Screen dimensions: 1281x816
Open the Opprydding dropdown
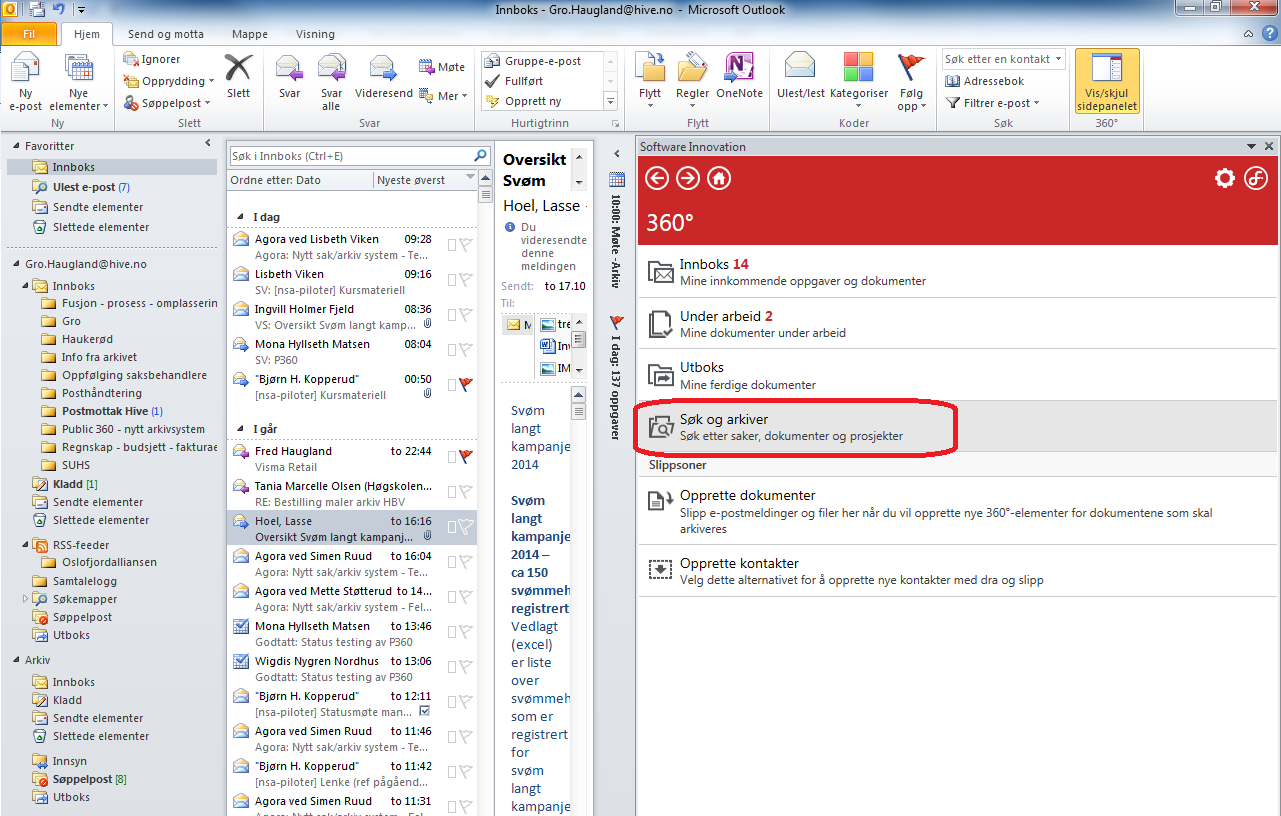pos(169,81)
